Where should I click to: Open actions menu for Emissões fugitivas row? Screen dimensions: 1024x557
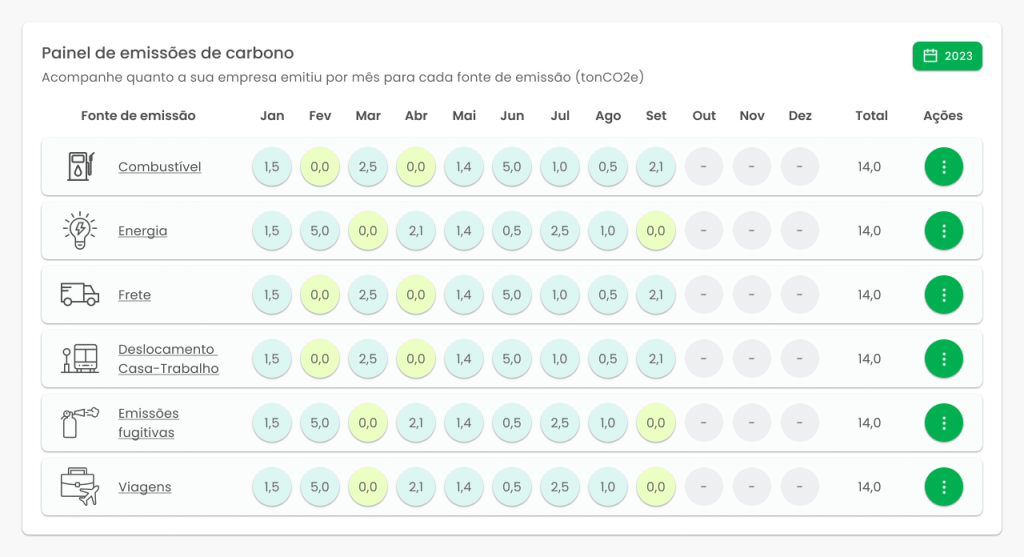click(943, 423)
